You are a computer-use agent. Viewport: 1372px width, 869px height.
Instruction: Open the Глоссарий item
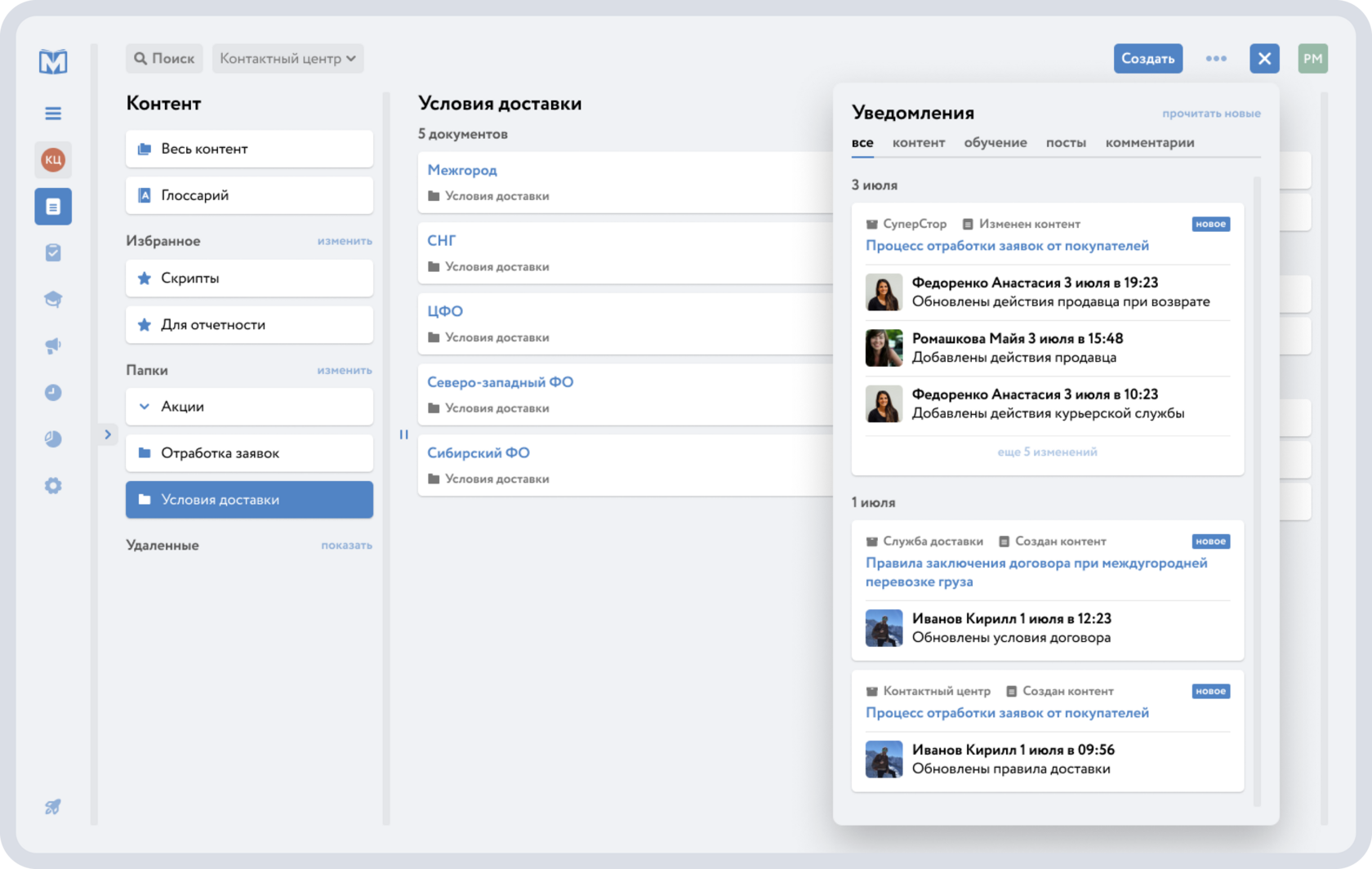[x=249, y=195]
